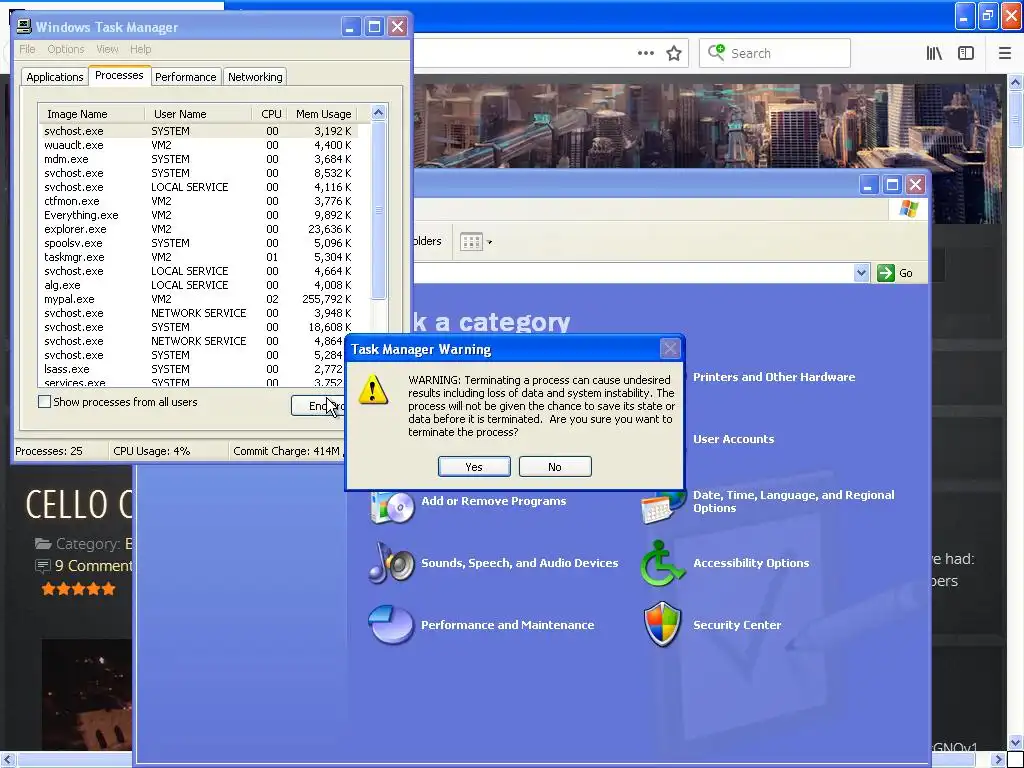Click the warning triangle icon in dialog

(373, 389)
